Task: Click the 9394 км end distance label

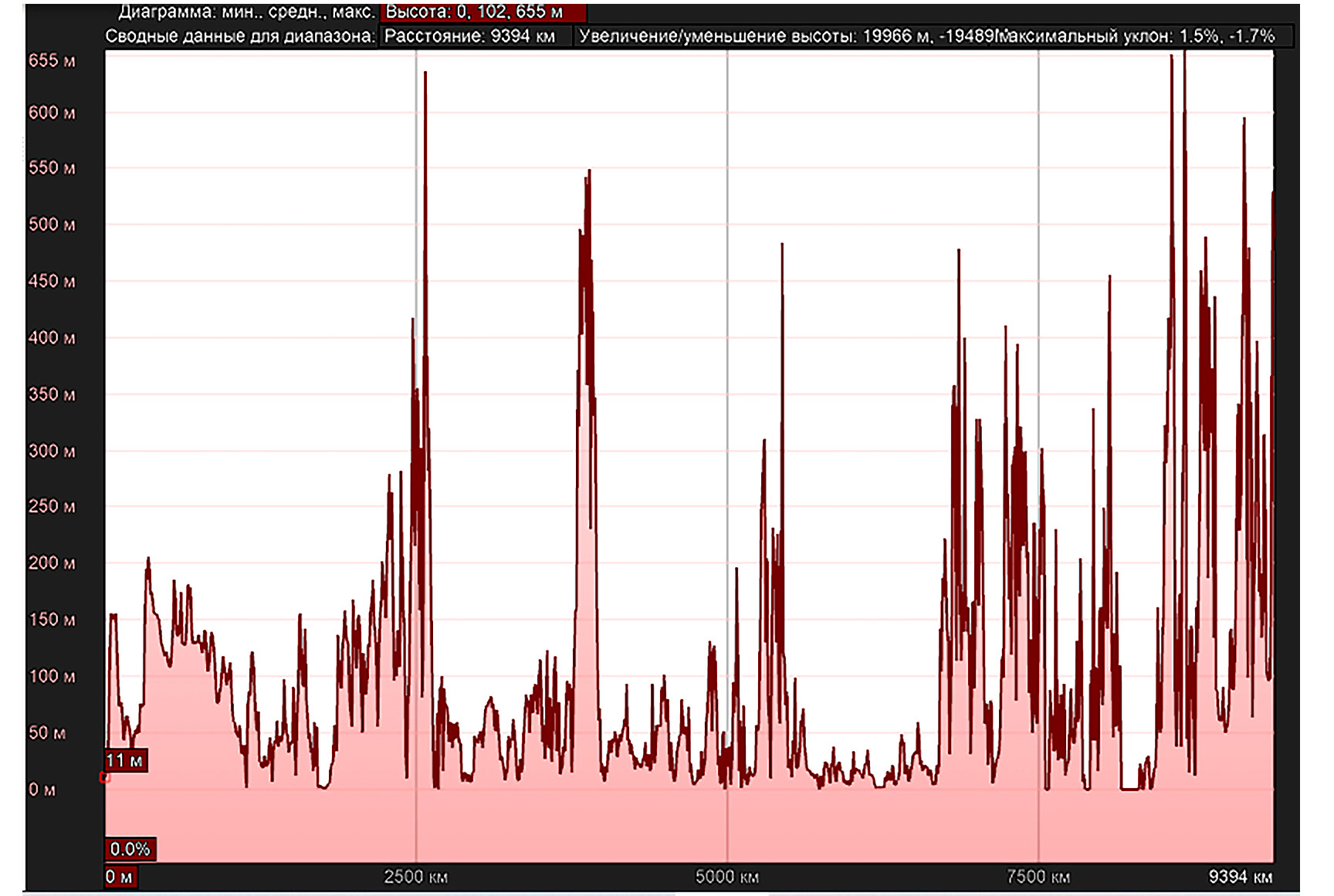Action: (1240, 877)
